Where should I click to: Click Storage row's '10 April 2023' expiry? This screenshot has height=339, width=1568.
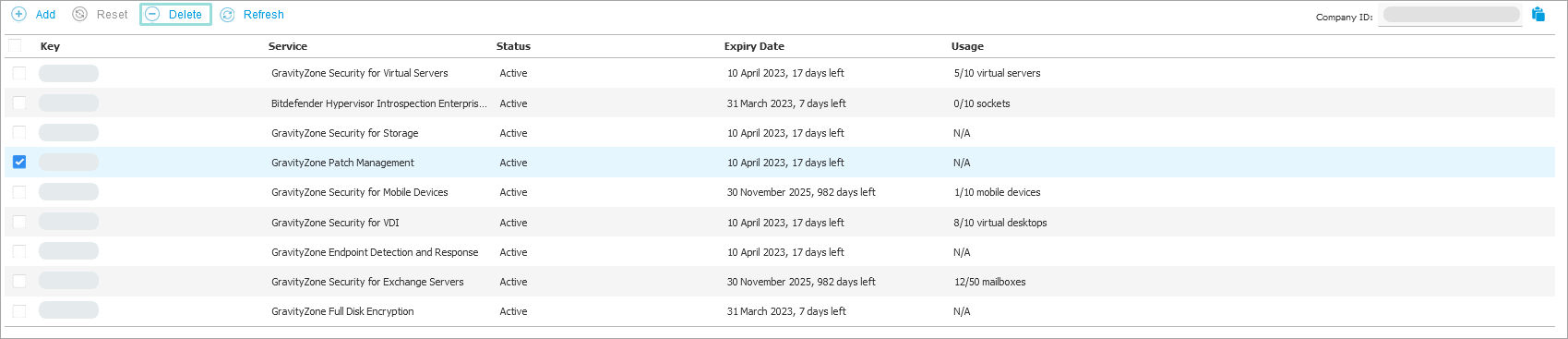(x=785, y=133)
